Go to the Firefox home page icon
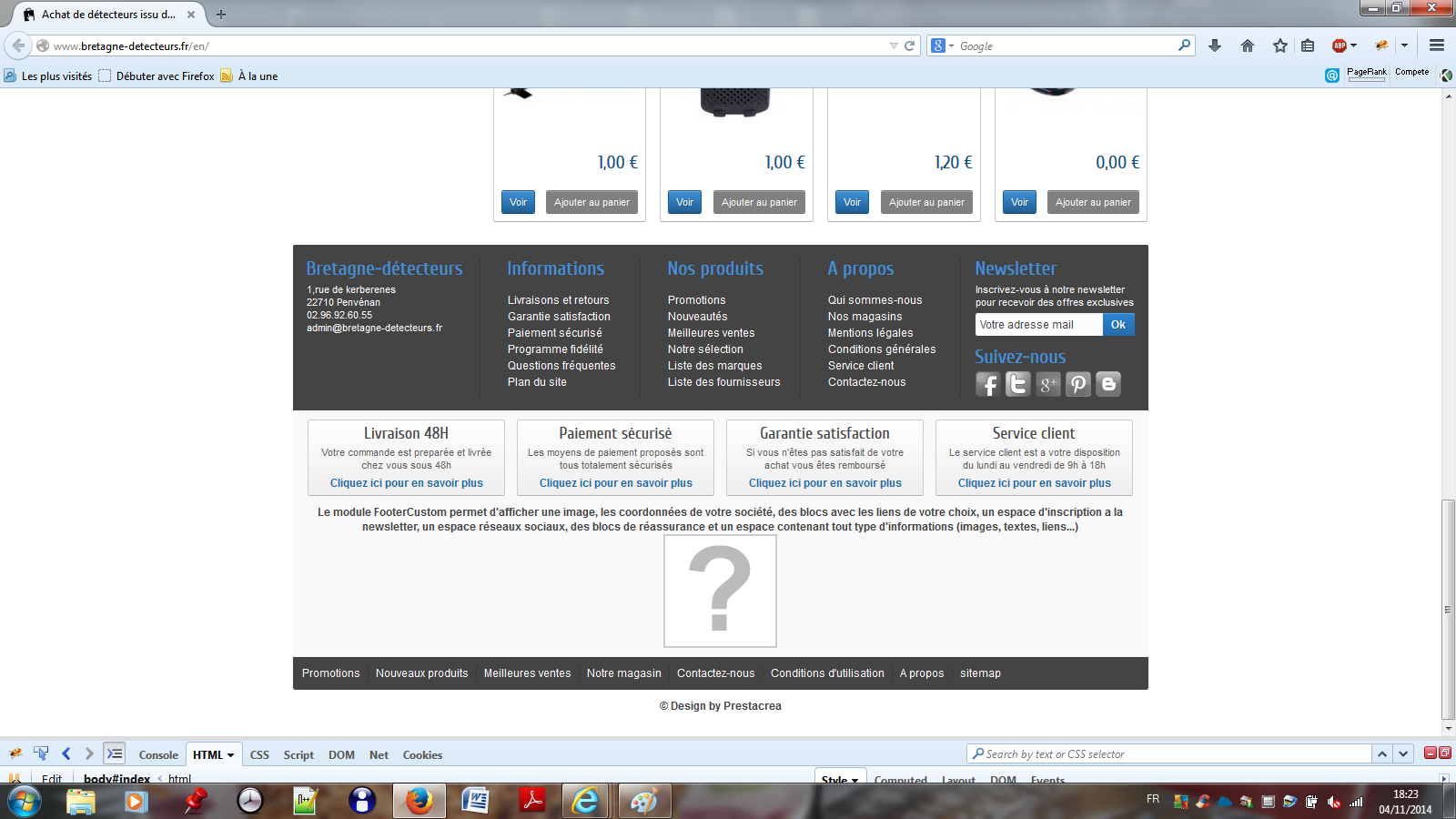 point(1248,45)
